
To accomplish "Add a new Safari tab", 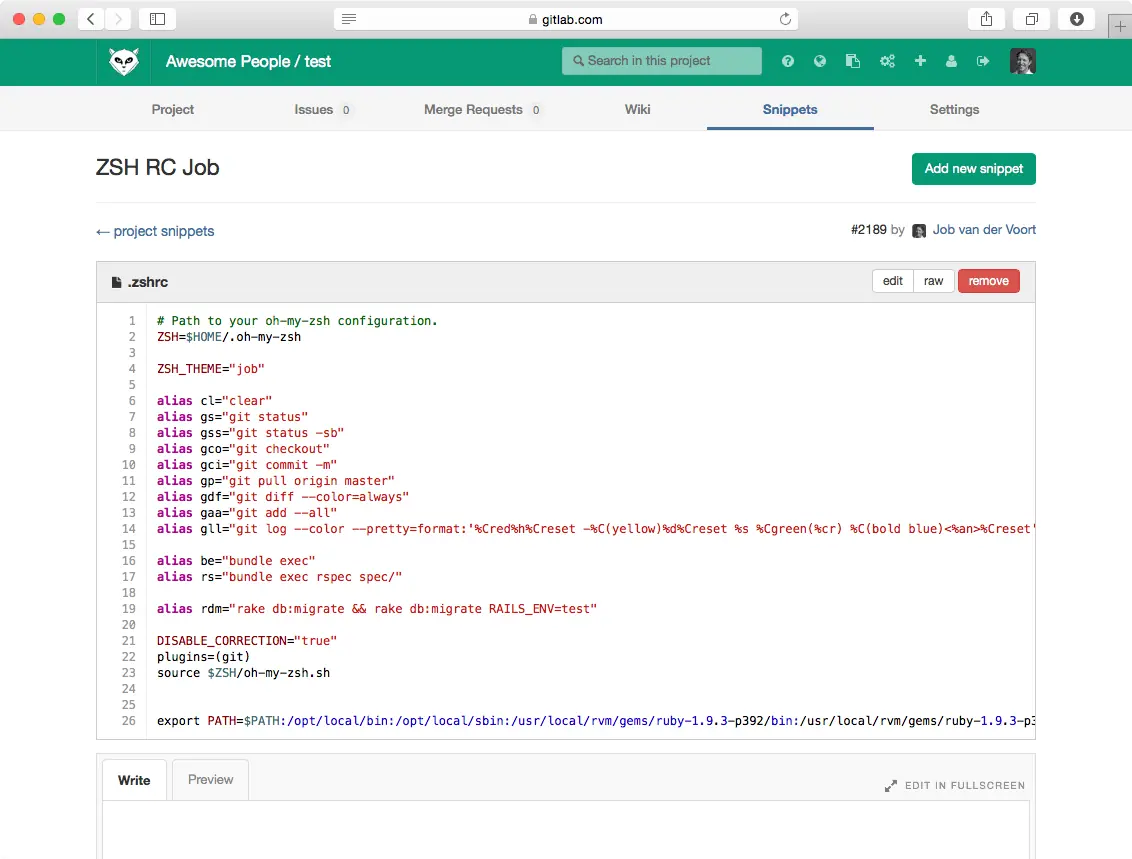I will point(1120,27).
